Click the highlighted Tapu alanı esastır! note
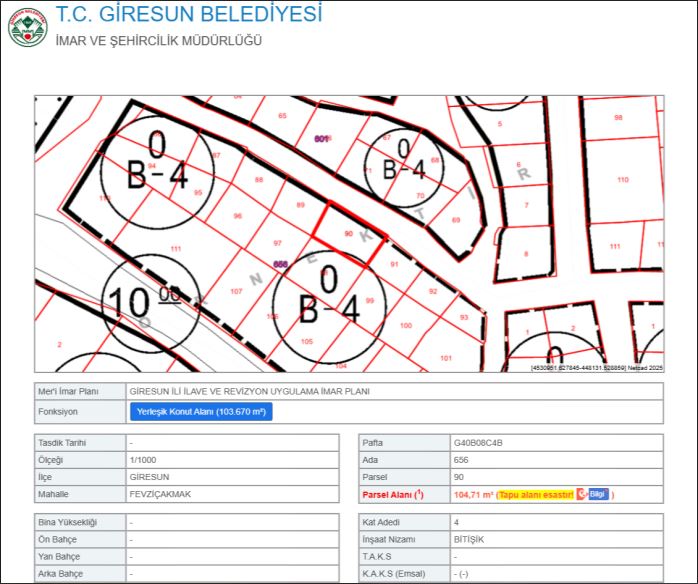The image size is (698, 584). (x=536, y=494)
